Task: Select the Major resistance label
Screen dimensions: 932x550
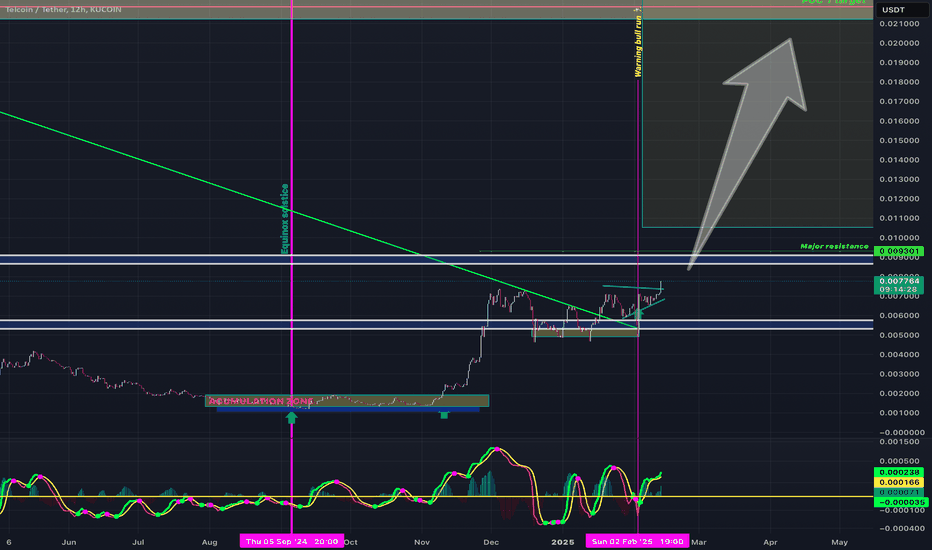Action: click(x=834, y=246)
